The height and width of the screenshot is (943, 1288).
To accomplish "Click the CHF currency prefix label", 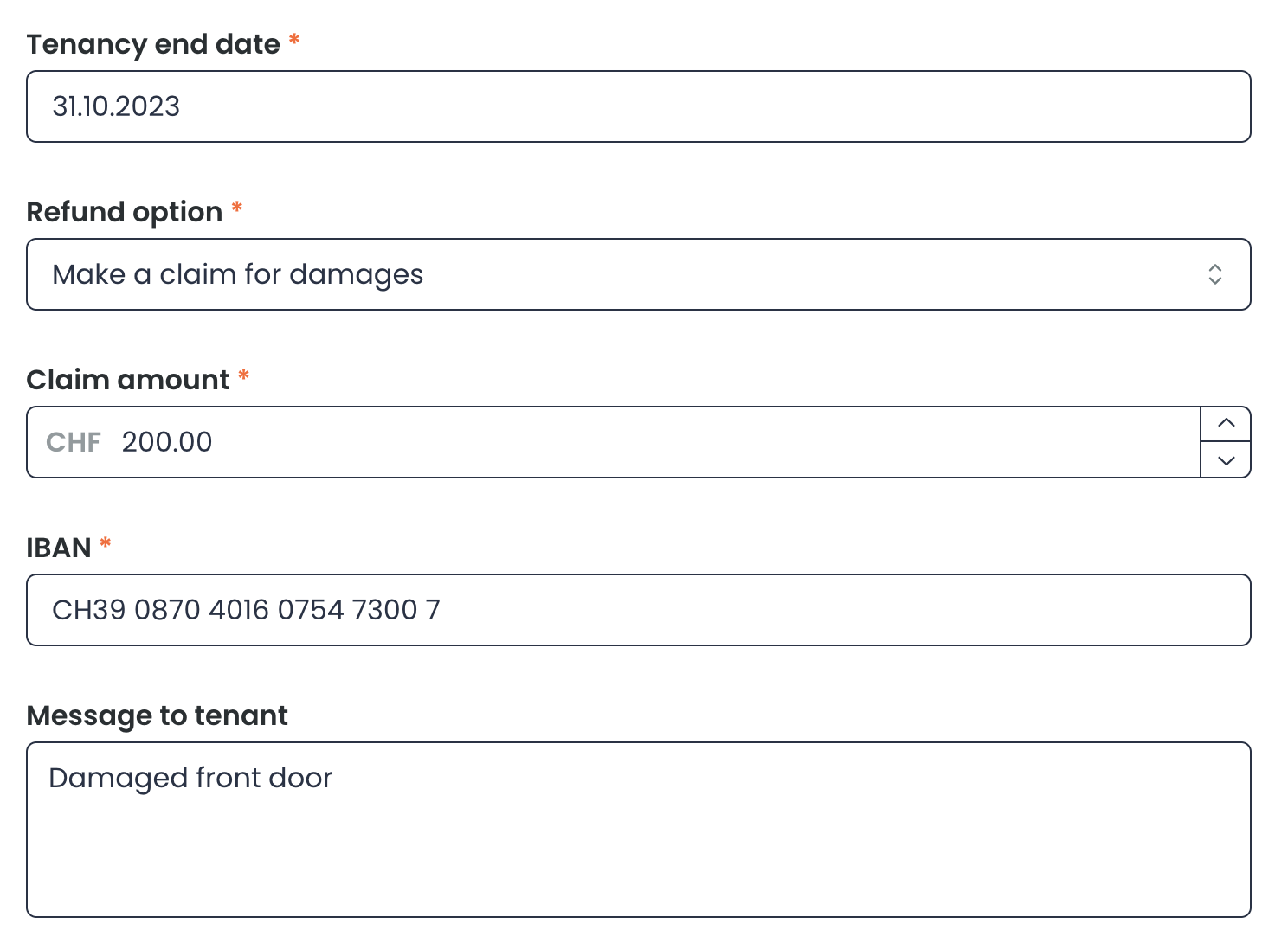I will (73, 441).
